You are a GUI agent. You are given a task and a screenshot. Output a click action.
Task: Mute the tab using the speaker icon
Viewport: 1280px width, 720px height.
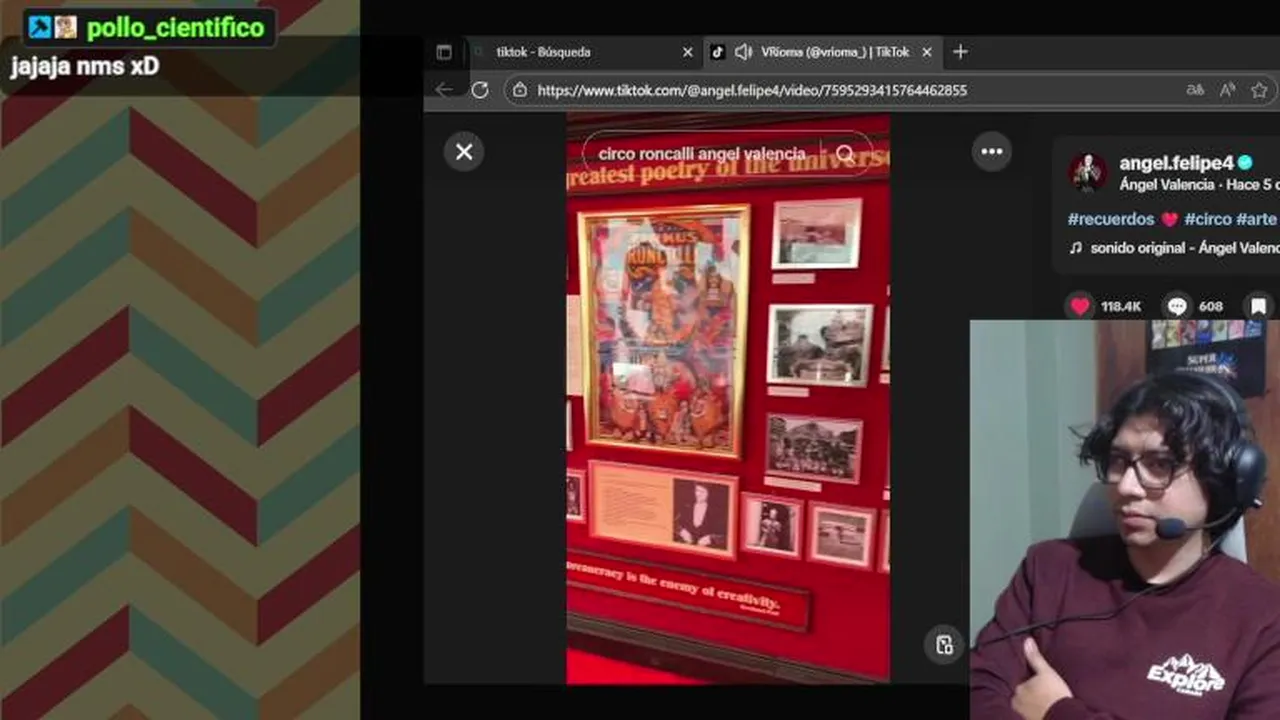click(743, 52)
